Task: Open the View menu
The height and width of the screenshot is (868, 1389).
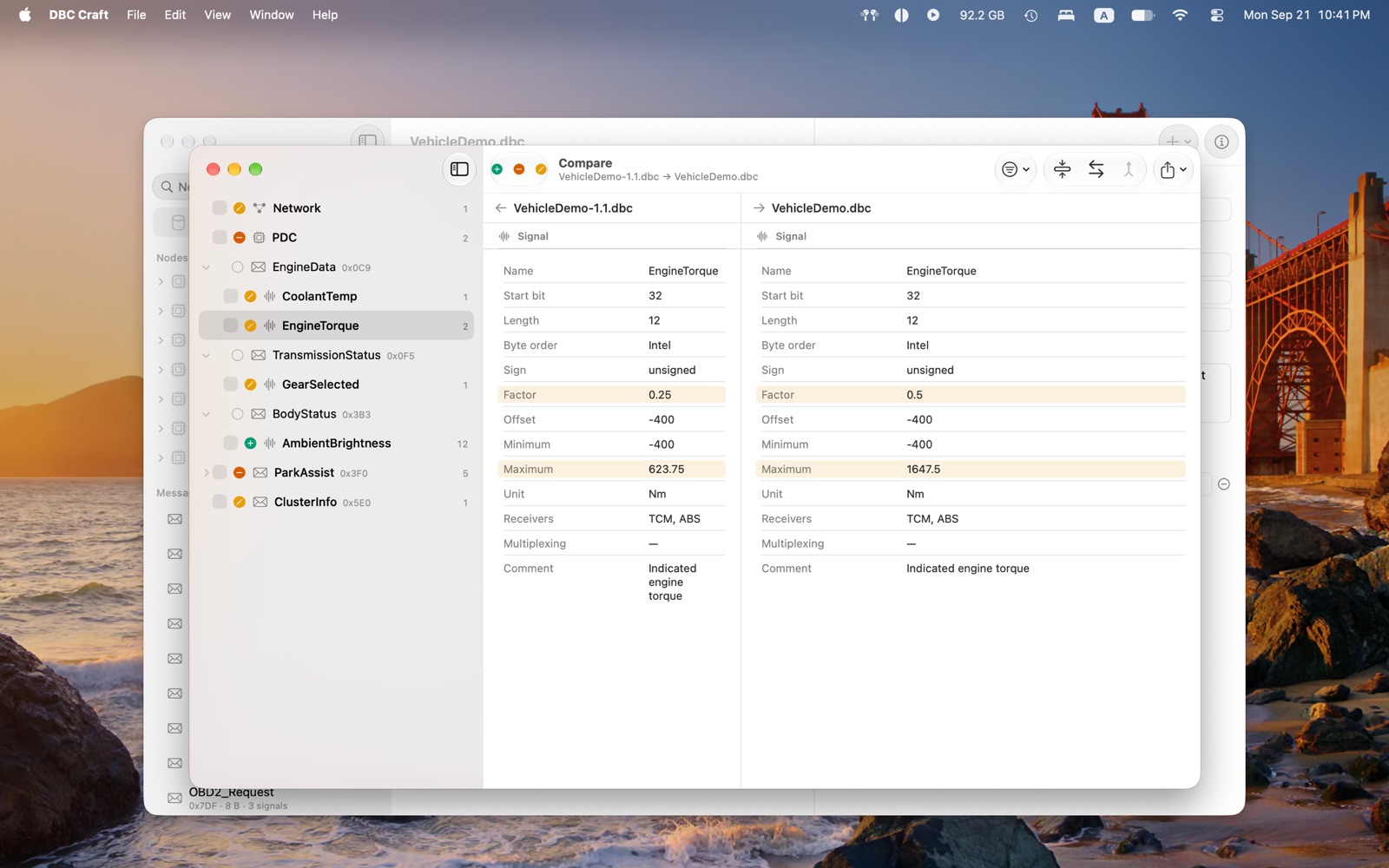Action: 217,15
